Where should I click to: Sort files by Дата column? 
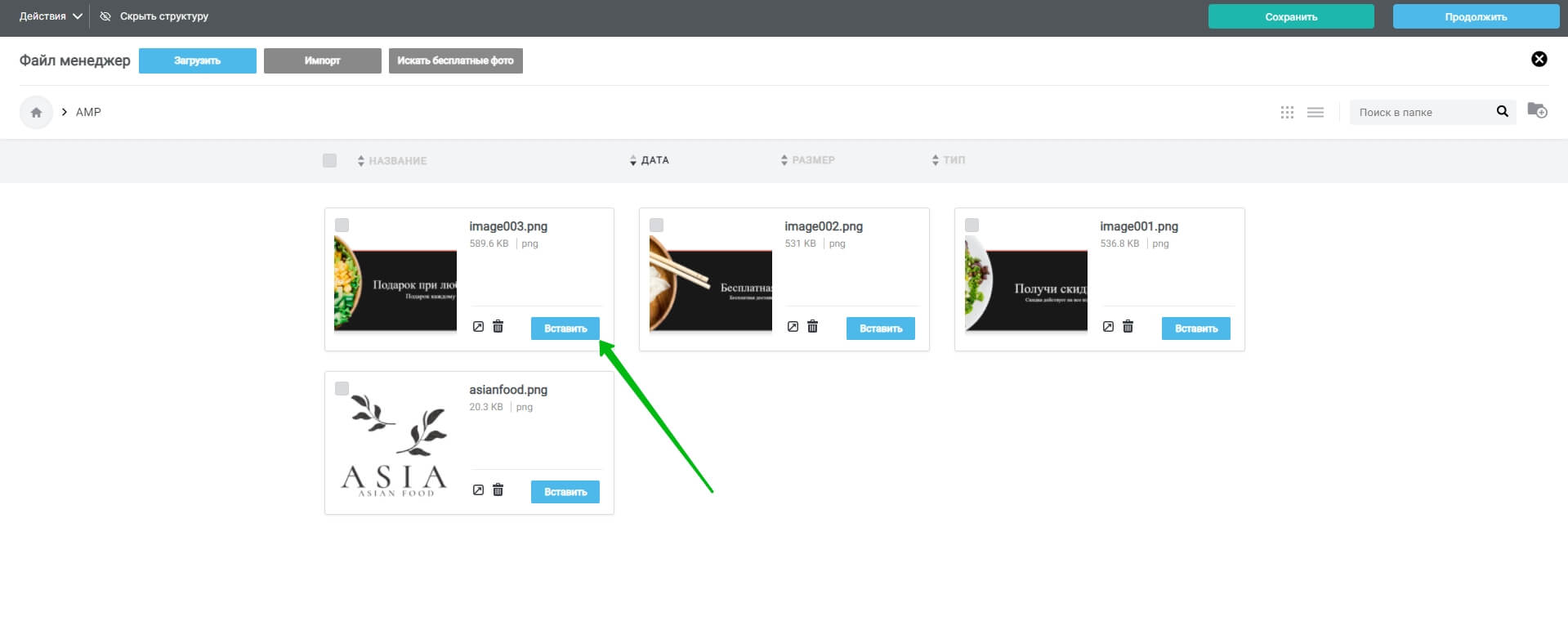click(x=650, y=160)
